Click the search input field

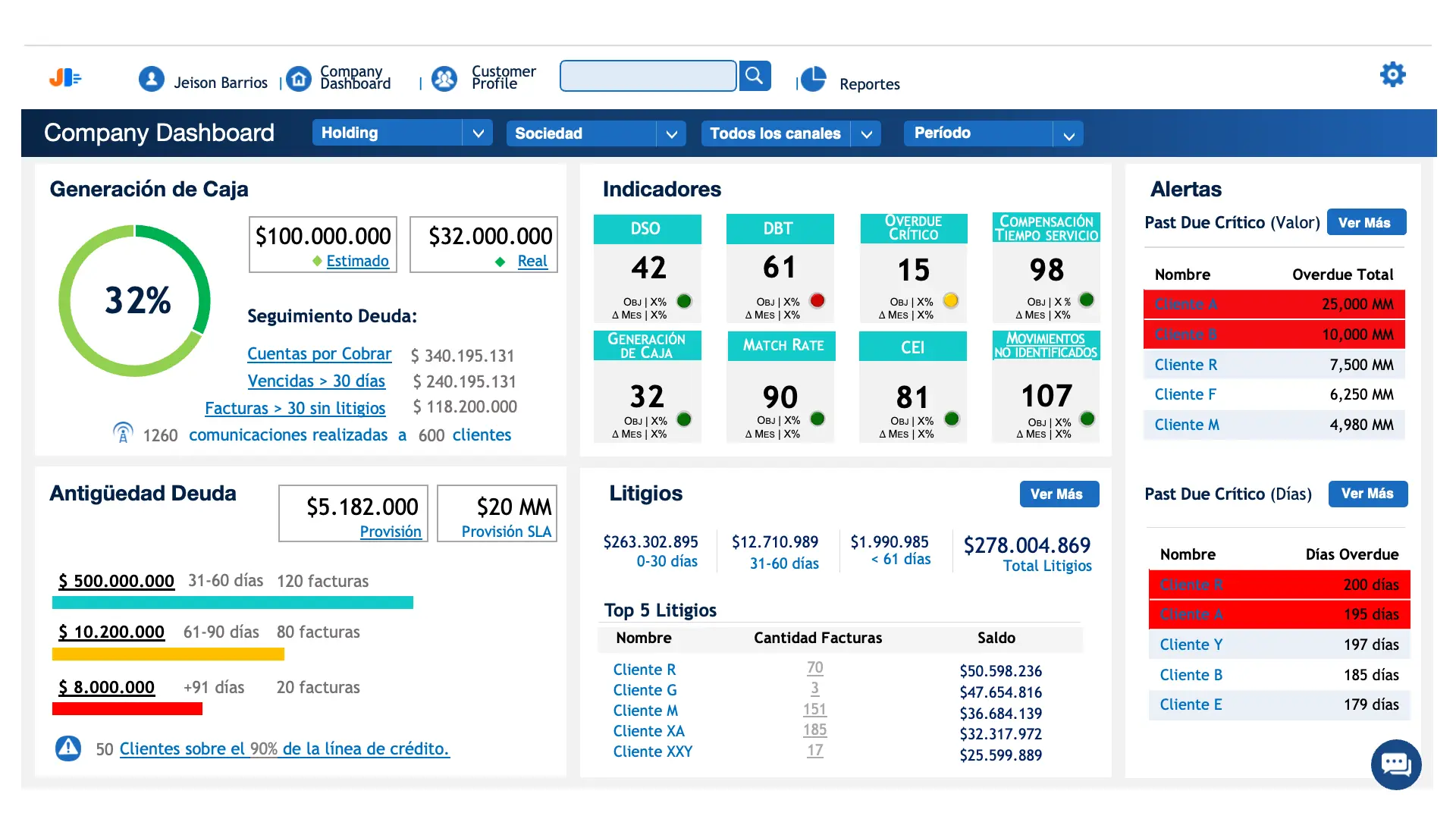click(648, 76)
